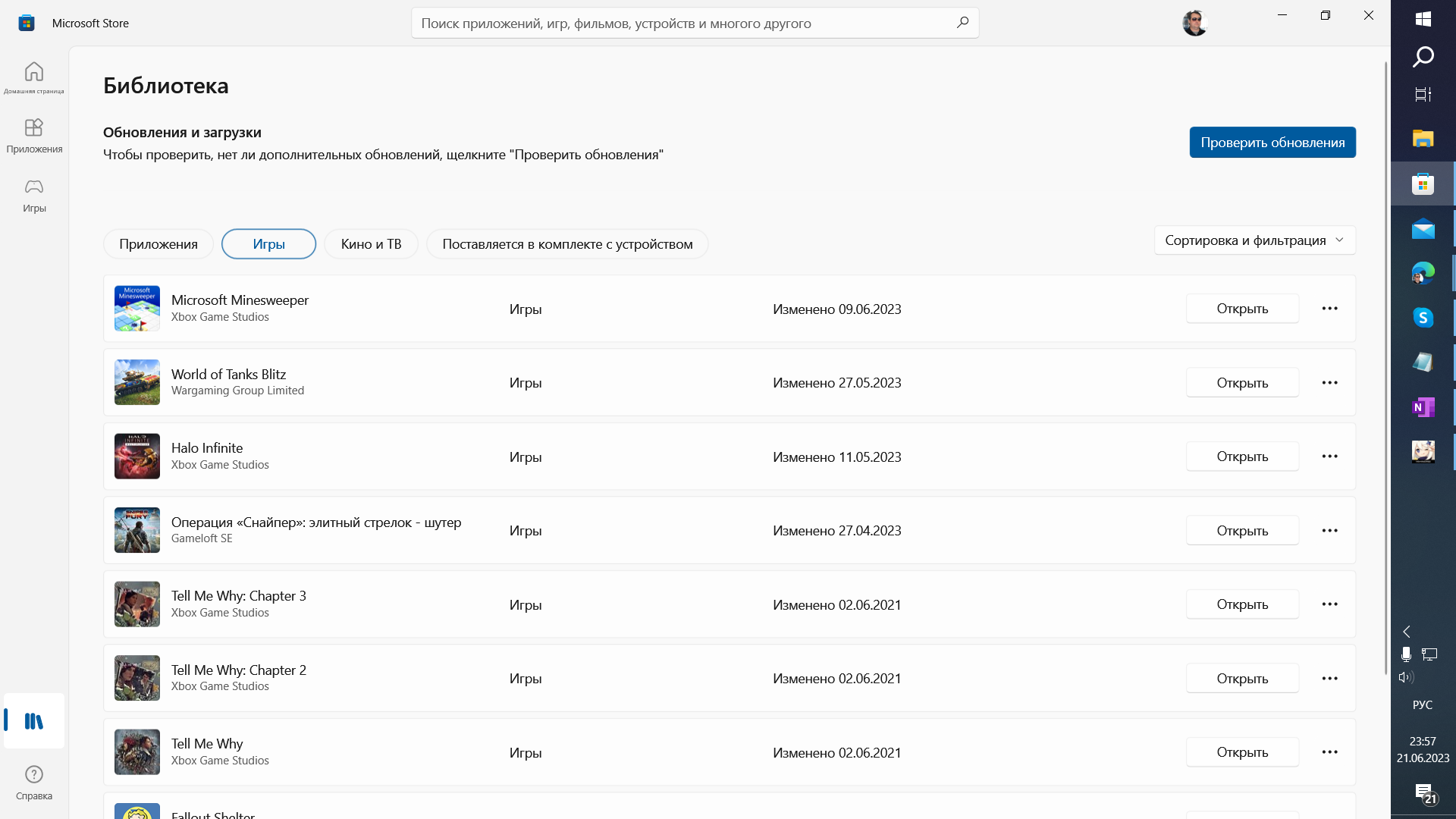Image resolution: width=1456 pixels, height=819 pixels.
Task: Click the Операция «Снайпер» game title
Action: coord(316,522)
